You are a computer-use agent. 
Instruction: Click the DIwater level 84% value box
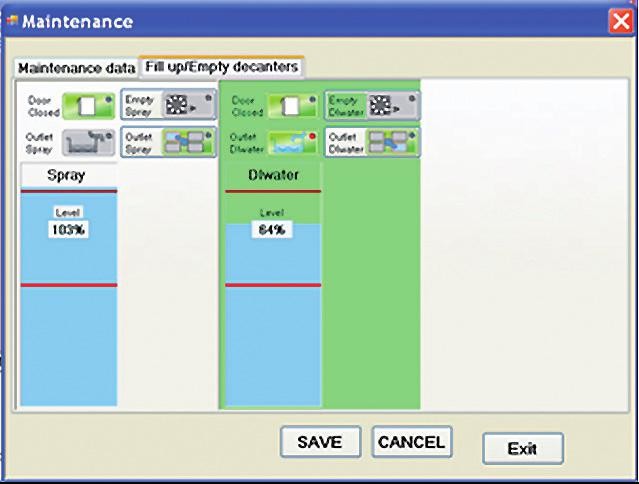pos(272,229)
